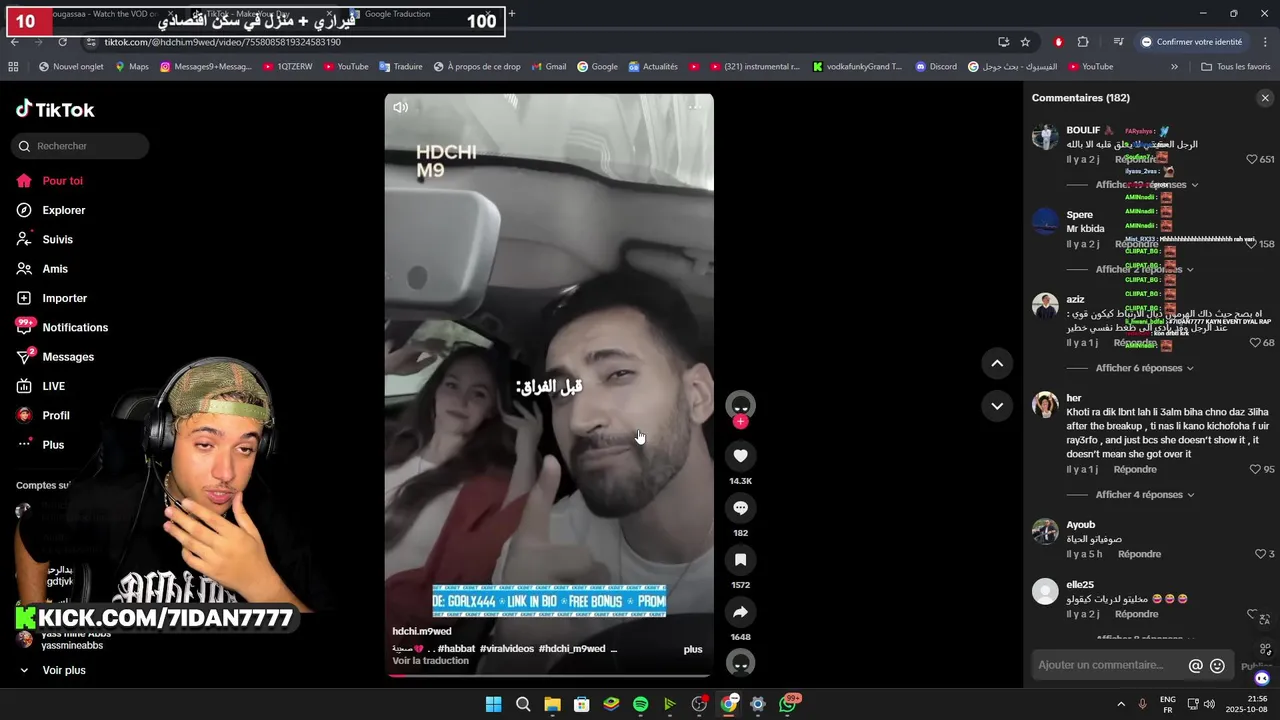
Task: Open Plus menu in sidebar
Action: click(x=53, y=445)
